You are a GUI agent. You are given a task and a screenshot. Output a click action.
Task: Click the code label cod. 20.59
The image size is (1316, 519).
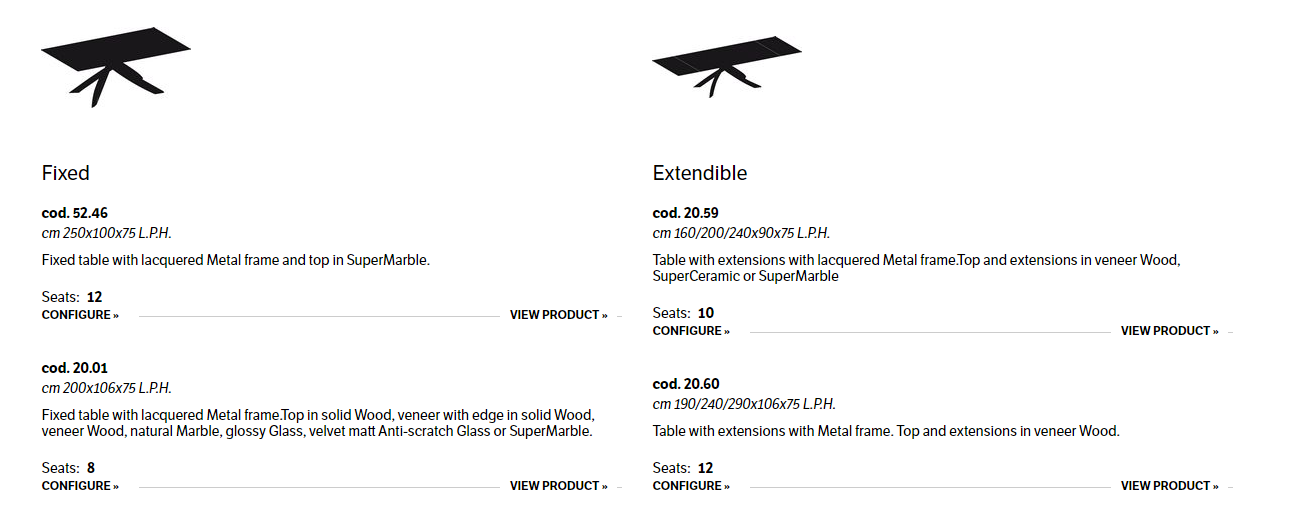tap(686, 213)
